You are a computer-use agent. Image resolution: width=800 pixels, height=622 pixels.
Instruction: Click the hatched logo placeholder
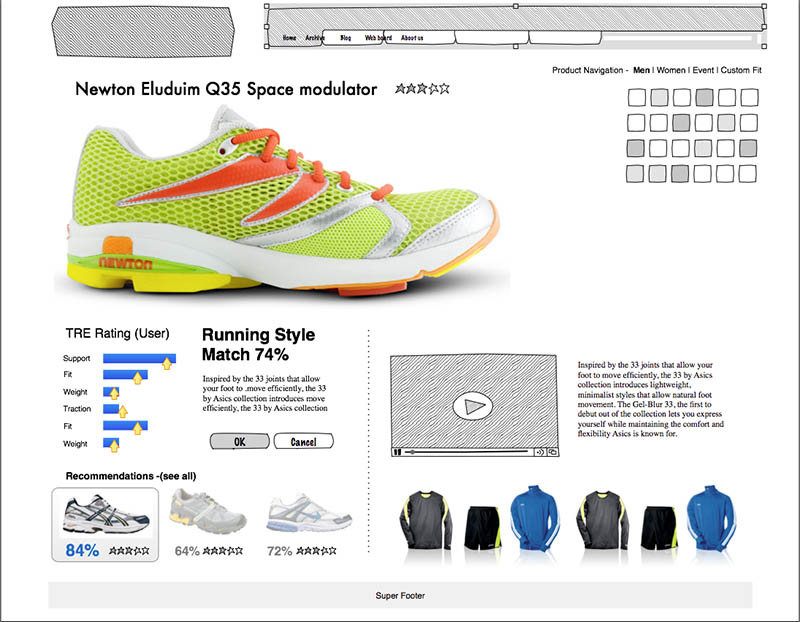[143, 31]
